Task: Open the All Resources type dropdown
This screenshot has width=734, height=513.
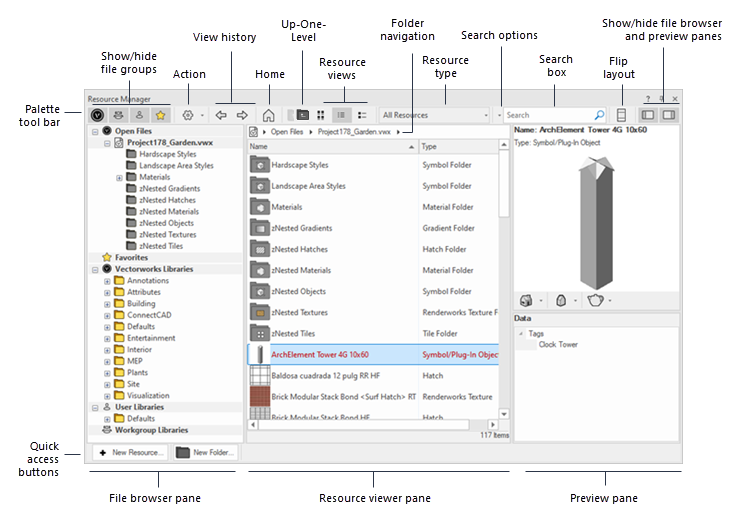Action: coord(434,115)
